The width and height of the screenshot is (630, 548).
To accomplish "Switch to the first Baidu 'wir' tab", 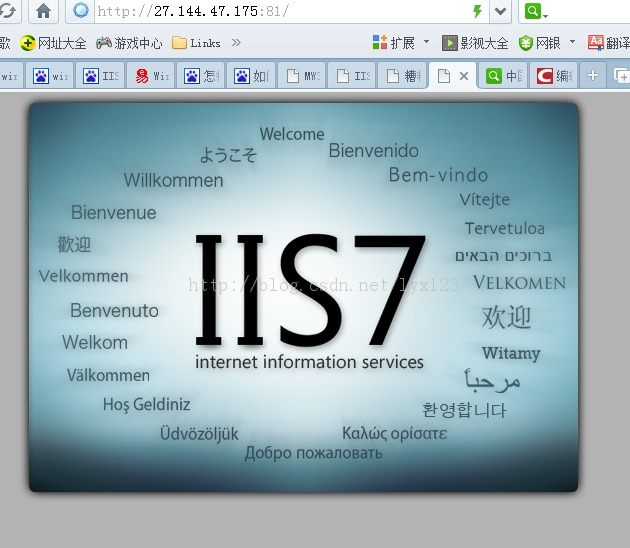I will click(x=50, y=76).
